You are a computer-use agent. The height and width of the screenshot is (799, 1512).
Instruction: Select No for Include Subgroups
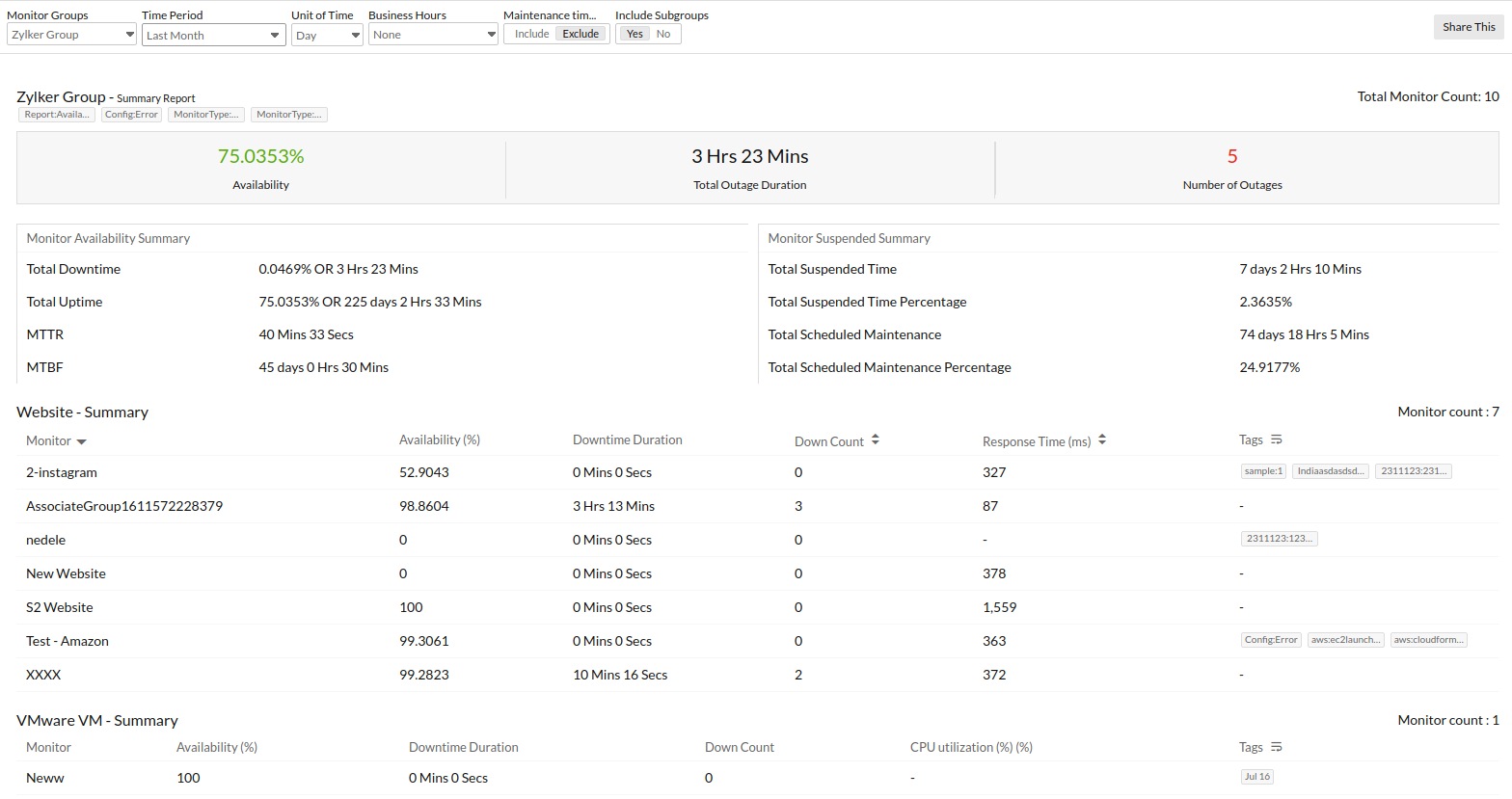point(663,34)
